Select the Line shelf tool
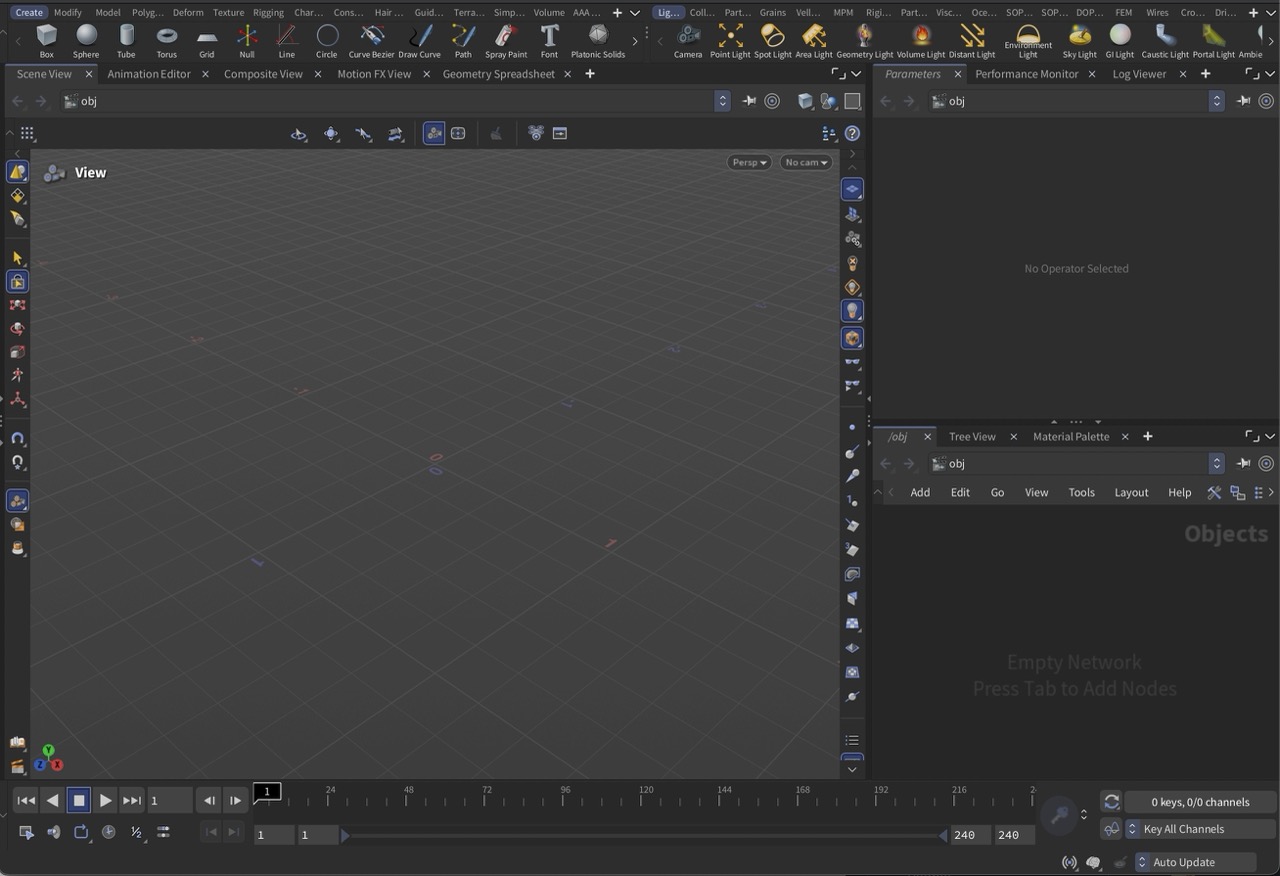The width and height of the screenshot is (1280, 876). 286,41
